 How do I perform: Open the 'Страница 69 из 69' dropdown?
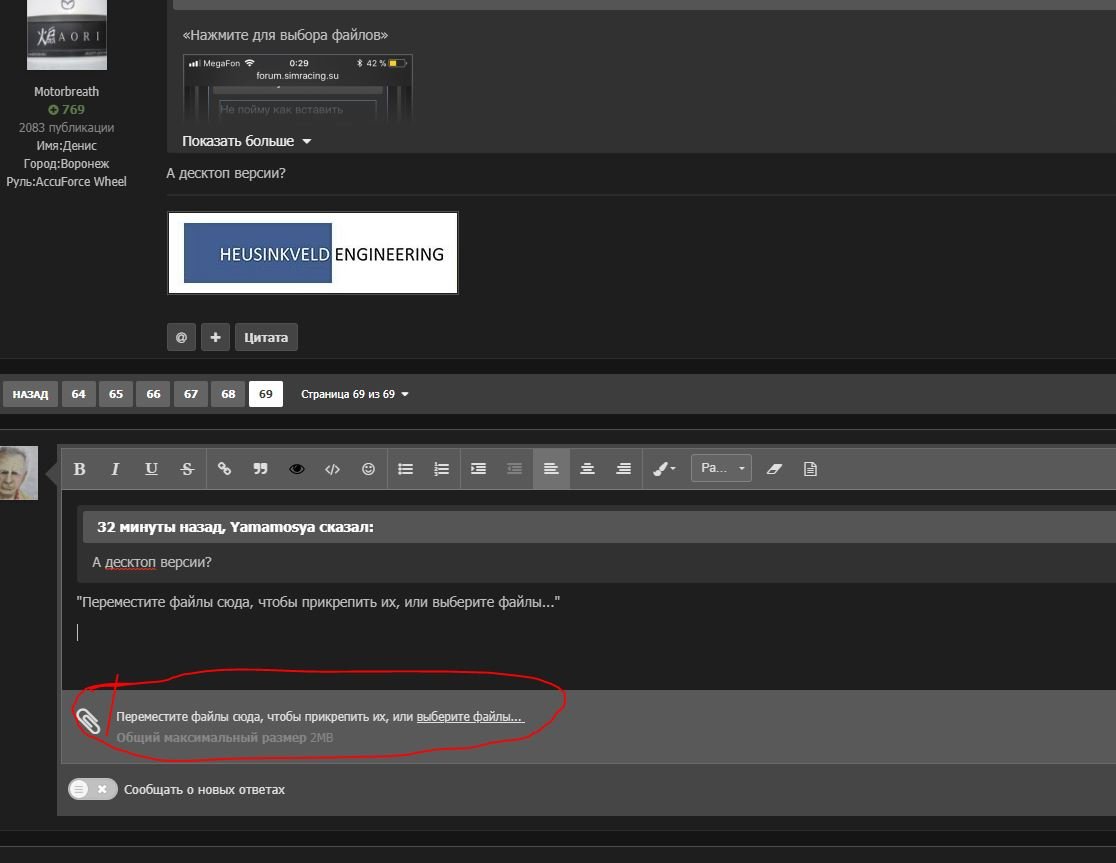355,394
